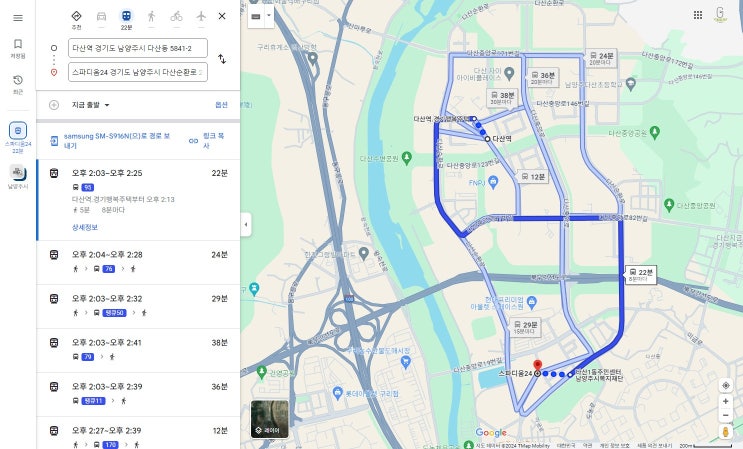Viewport: 743px width, 449px height.
Task: Click the 38분 route label on map
Action: [503, 98]
